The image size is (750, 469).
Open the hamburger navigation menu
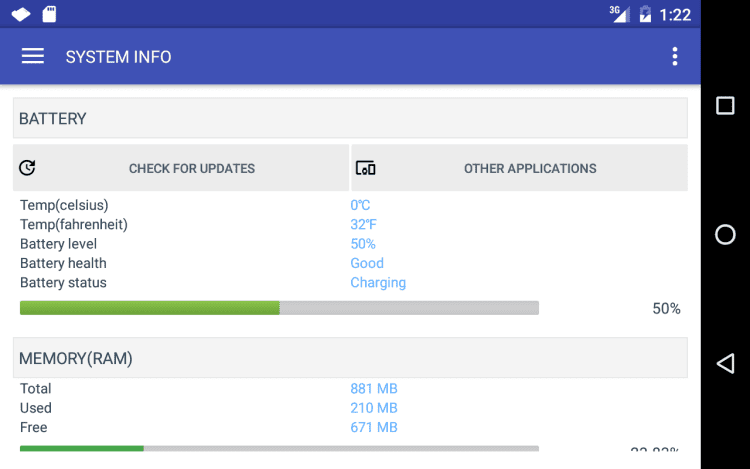tap(33, 56)
